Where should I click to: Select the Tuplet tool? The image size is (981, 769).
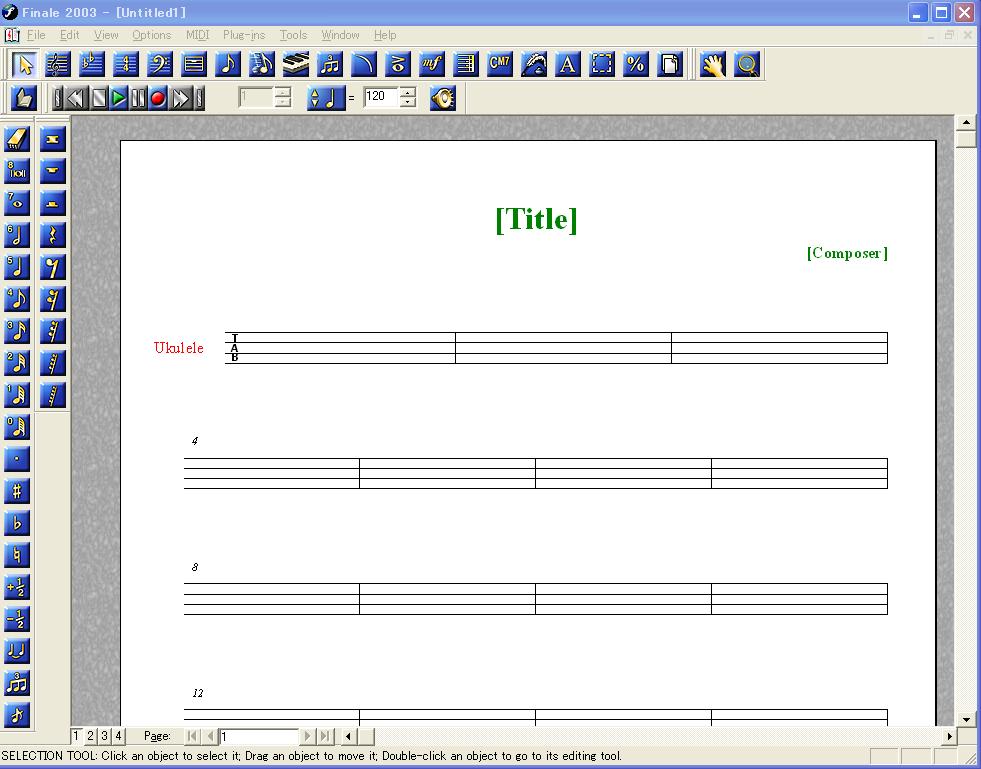tap(330, 64)
